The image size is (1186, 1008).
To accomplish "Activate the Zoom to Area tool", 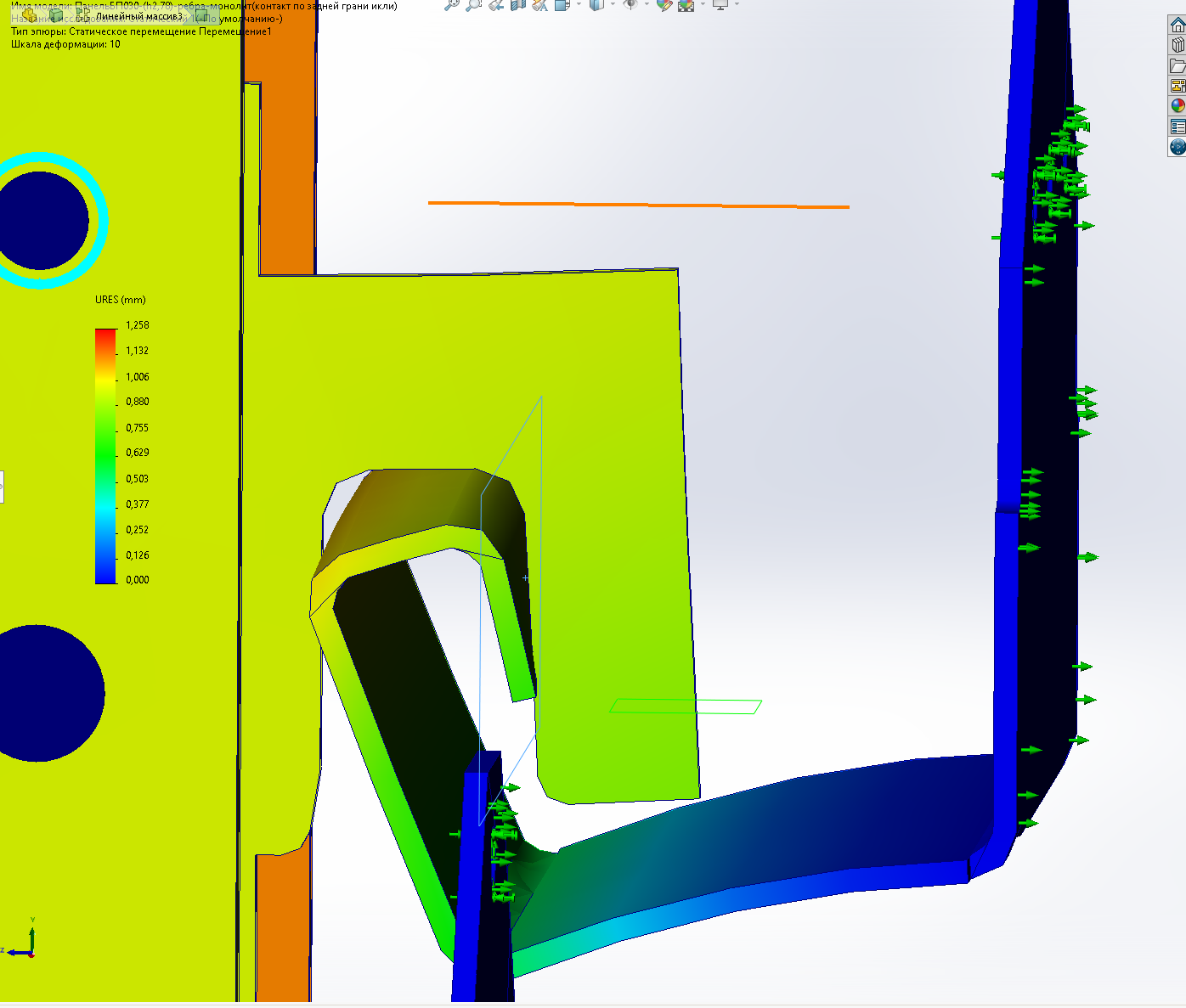I will [473, 5].
